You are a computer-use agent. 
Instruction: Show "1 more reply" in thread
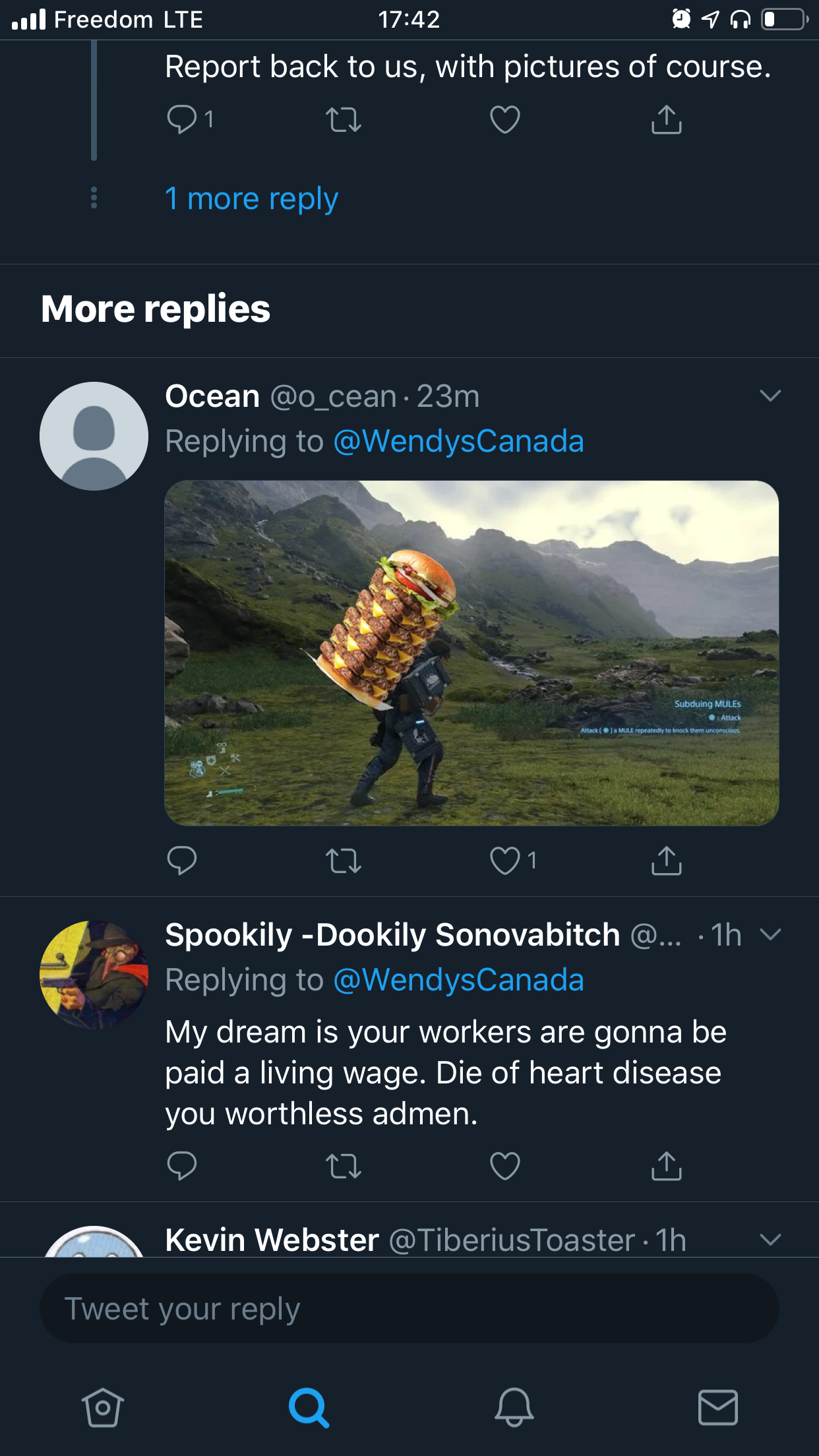251,198
